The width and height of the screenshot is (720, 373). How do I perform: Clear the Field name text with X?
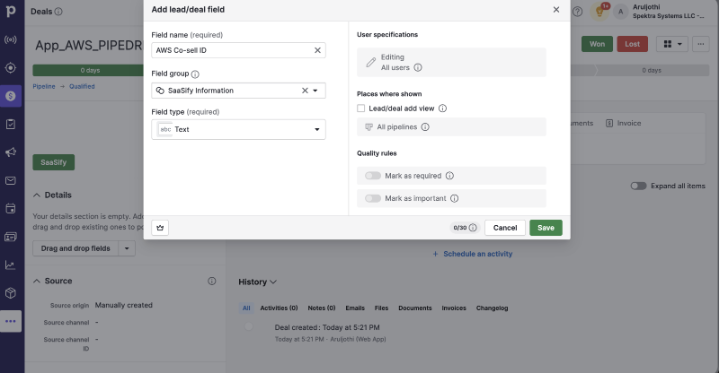317,51
